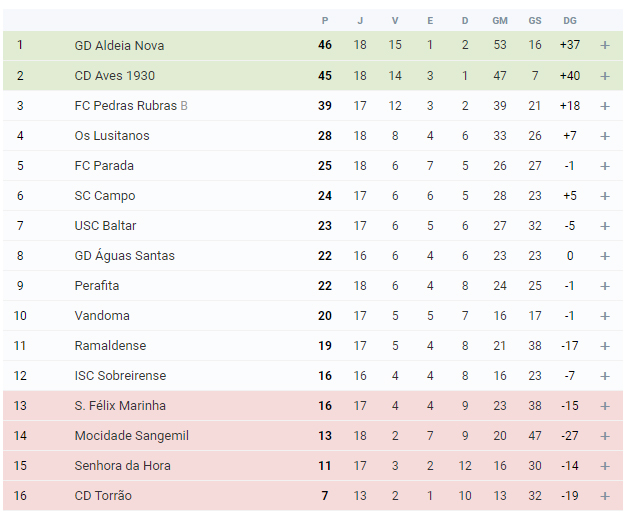Click plus icon on Perafita row
626x517 pixels.
604,286
